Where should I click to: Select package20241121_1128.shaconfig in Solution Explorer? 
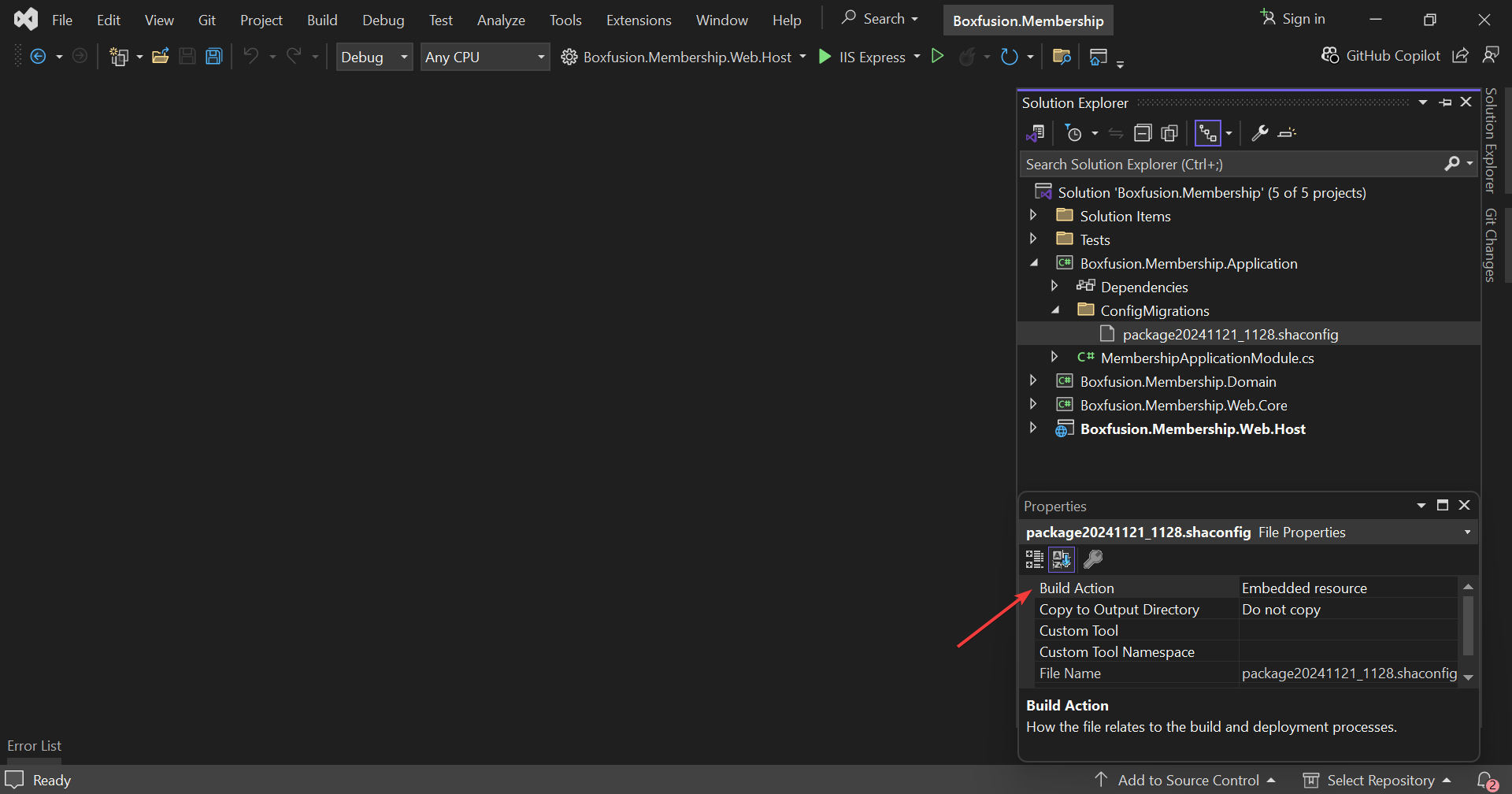click(x=1230, y=334)
